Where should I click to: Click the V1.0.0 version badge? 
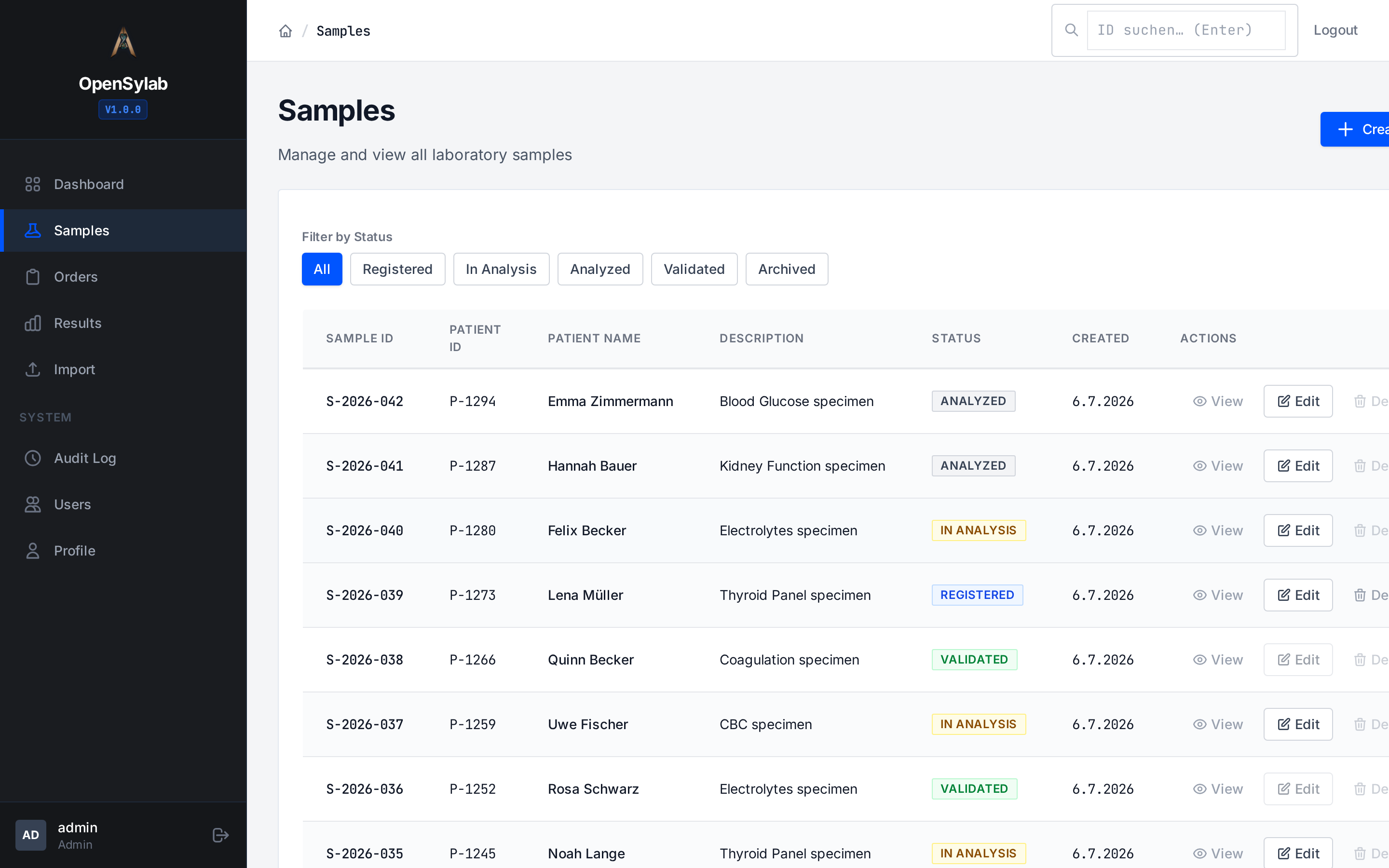click(x=123, y=109)
